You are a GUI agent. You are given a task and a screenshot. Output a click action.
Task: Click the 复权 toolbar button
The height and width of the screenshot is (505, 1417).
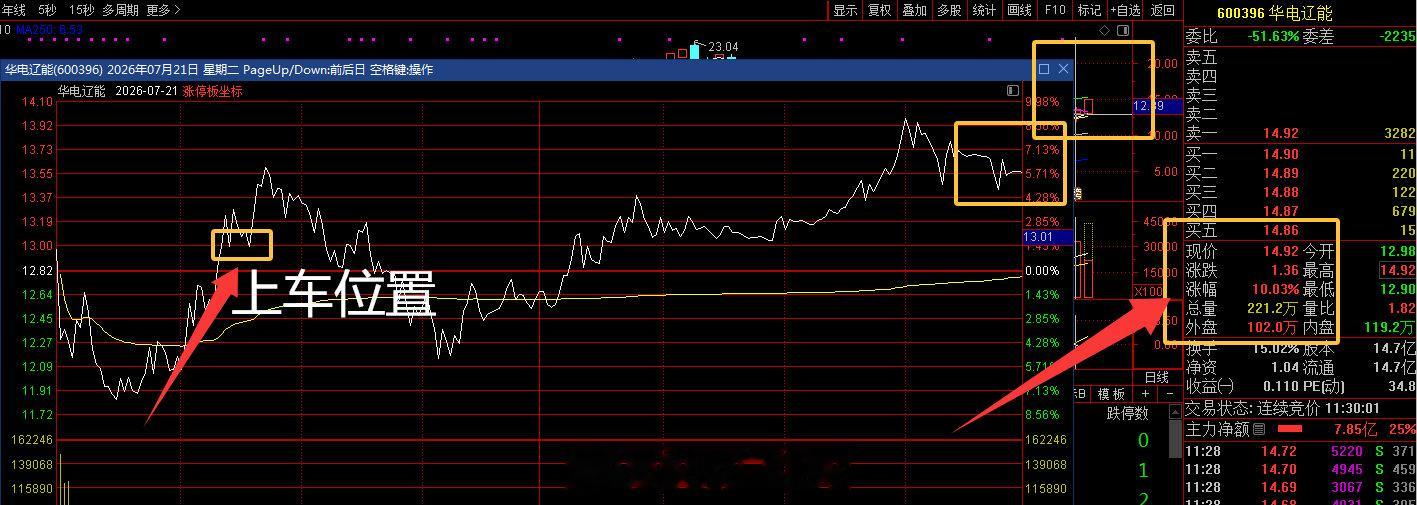click(879, 10)
